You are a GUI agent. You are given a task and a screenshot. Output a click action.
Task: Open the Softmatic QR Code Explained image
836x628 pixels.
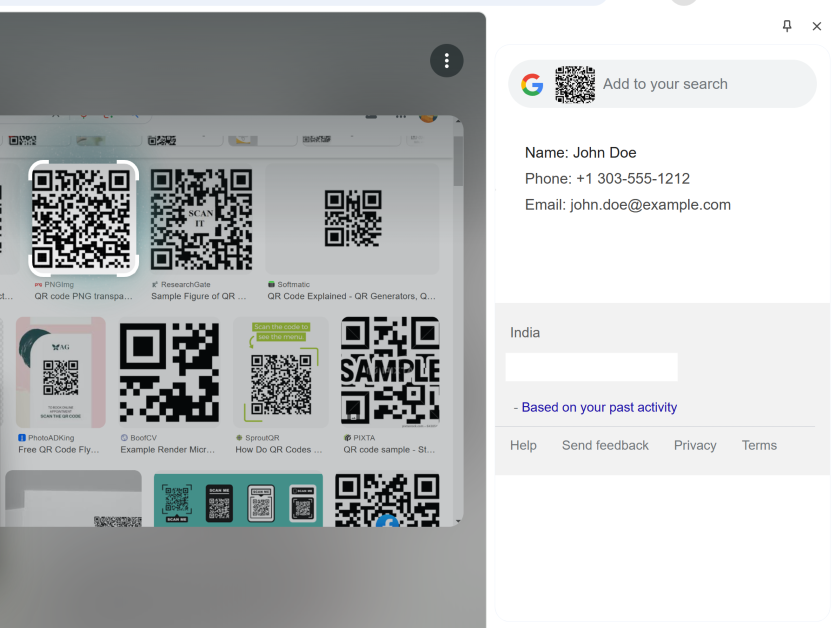(352, 219)
